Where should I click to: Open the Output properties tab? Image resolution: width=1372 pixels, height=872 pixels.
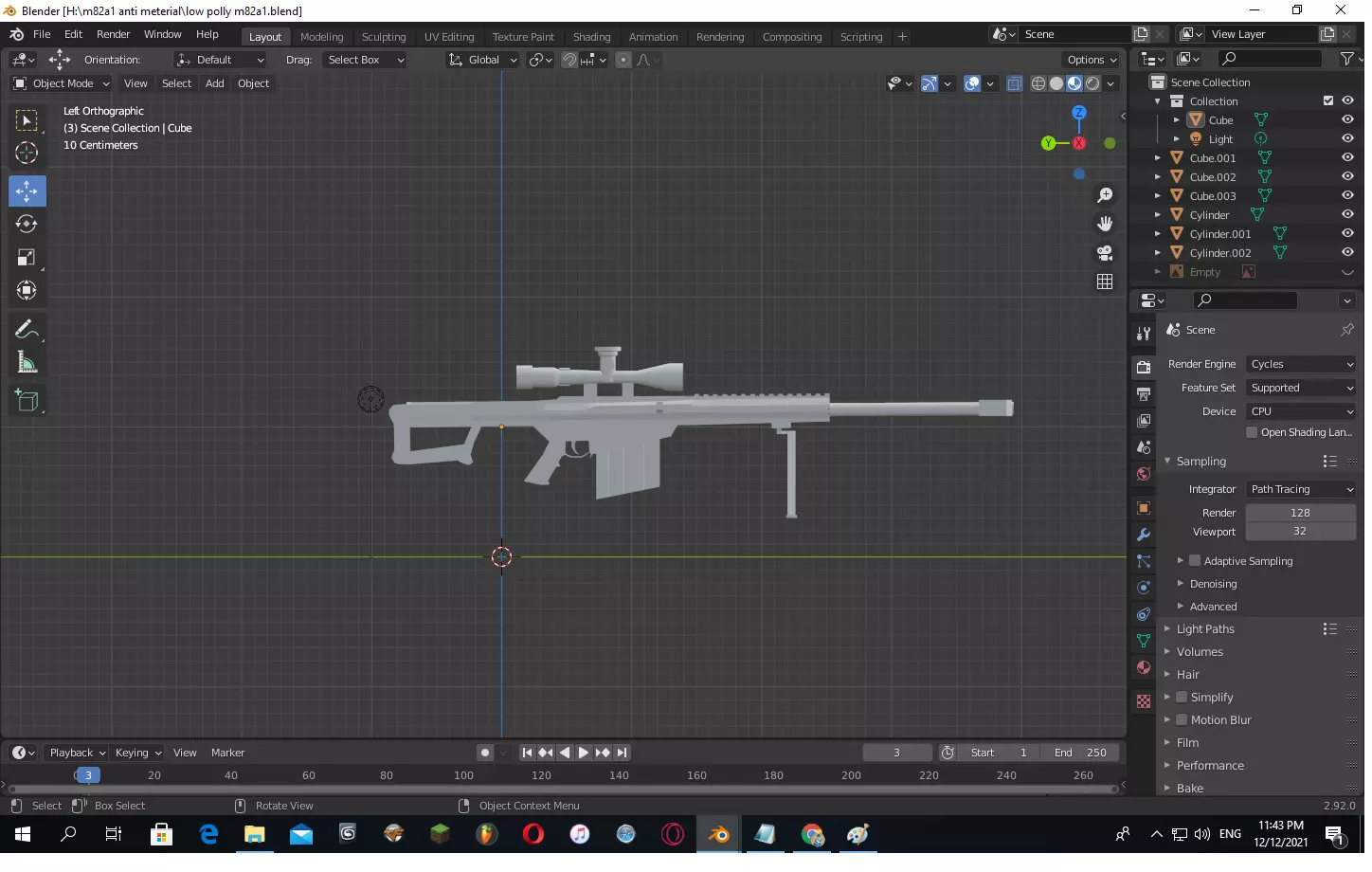1144,394
